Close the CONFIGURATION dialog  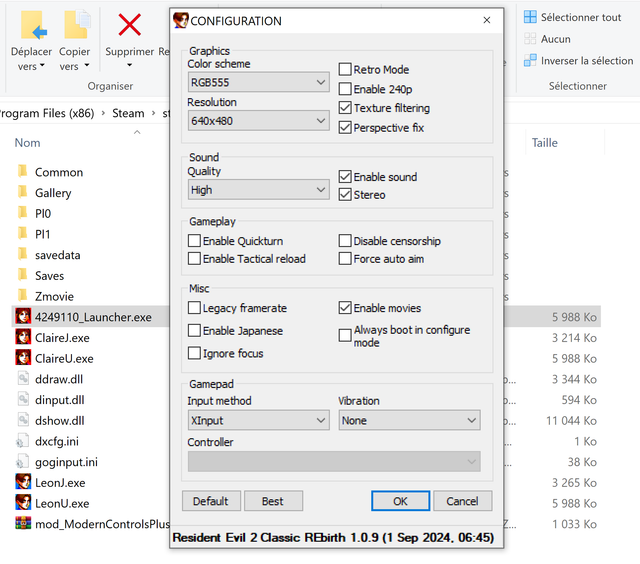pyautogui.click(x=487, y=20)
